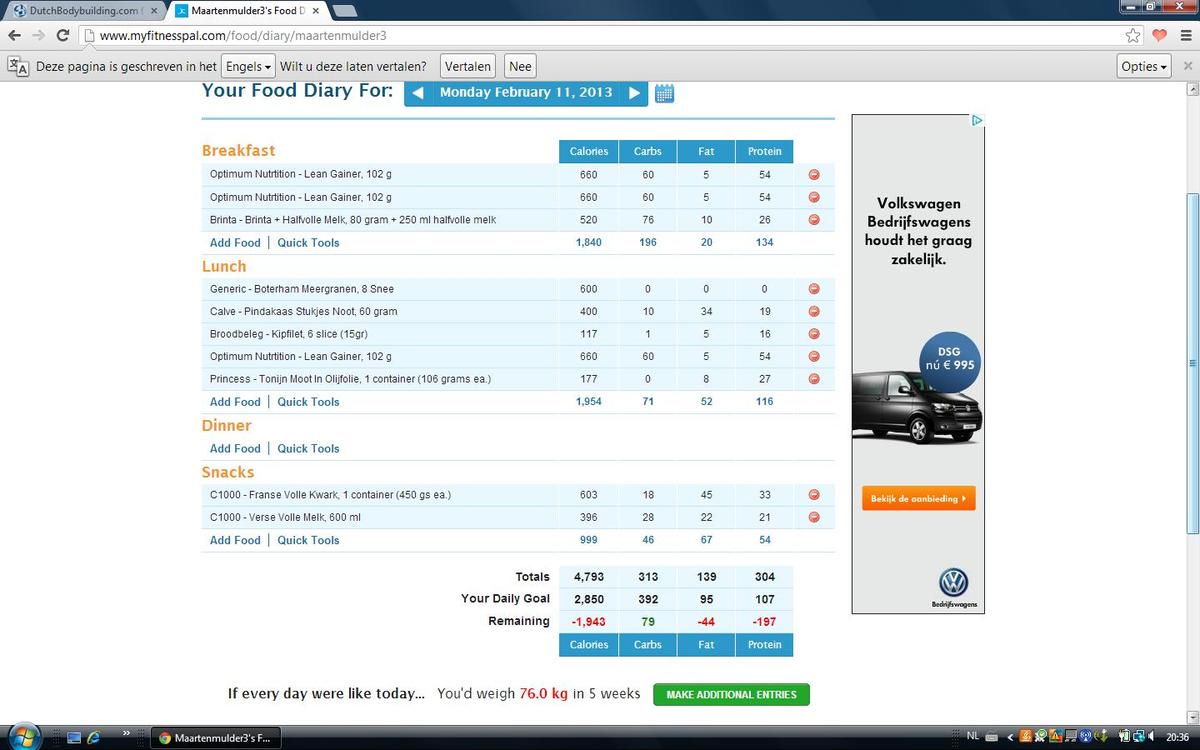Go to previous day with left arrow
Viewport: 1200px width, 750px height.
tap(418, 93)
